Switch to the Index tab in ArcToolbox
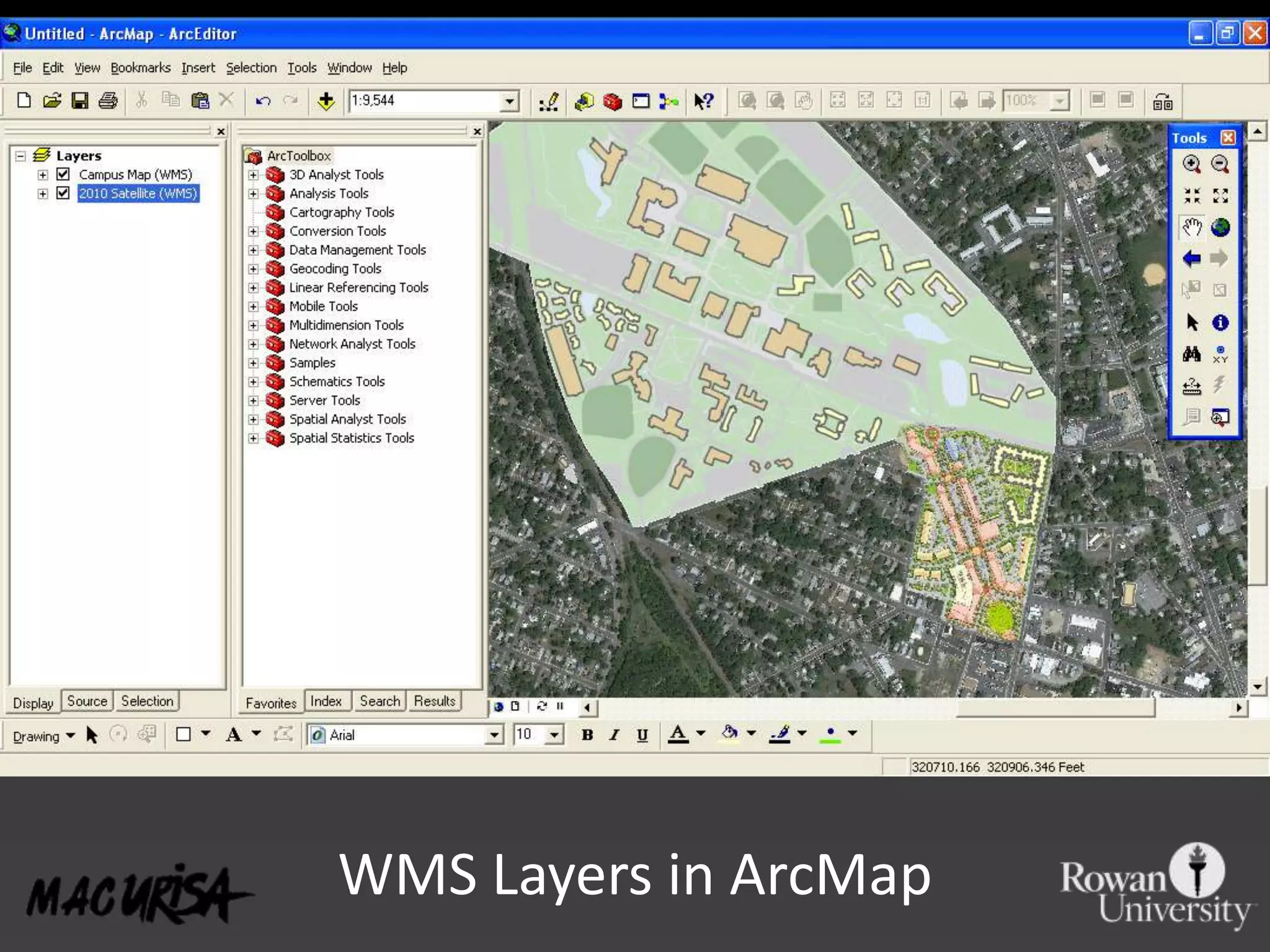Screen dimensions: 1270x952 coord(326,701)
